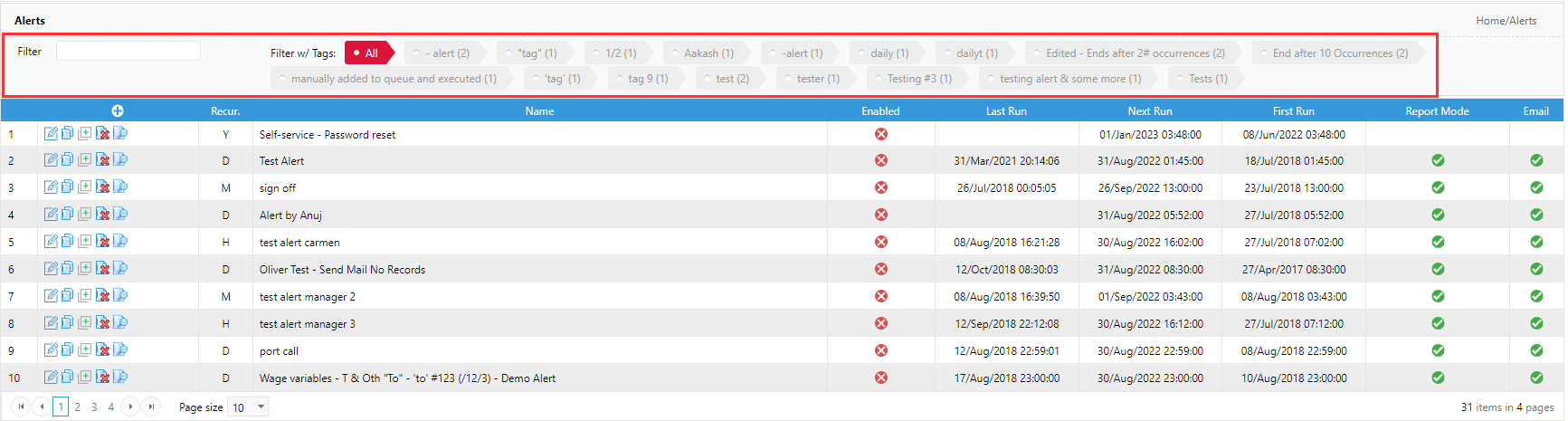
Task: Open page 3 of results
Action: (x=94, y=407)
